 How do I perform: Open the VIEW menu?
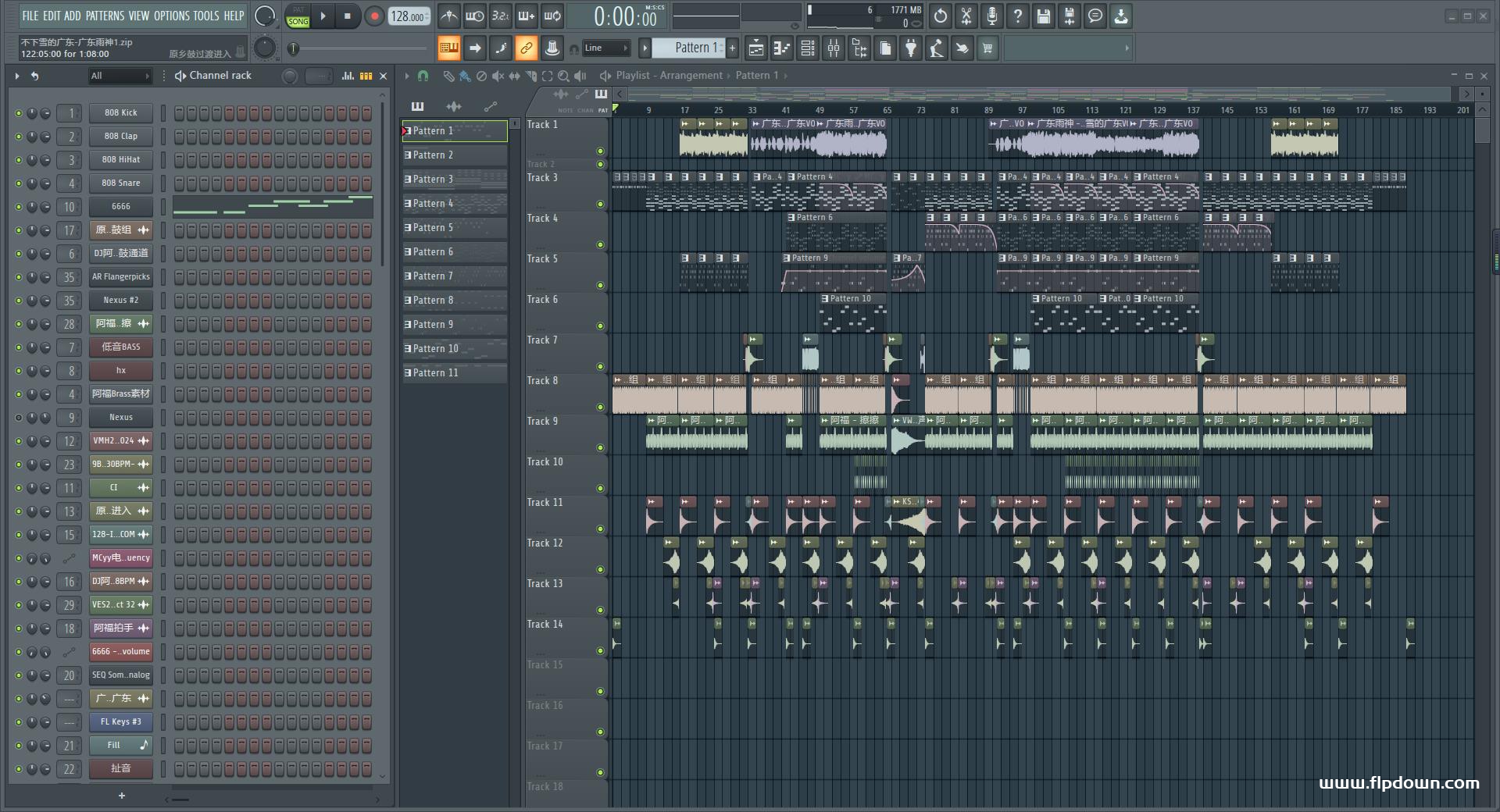pos(139,16)
